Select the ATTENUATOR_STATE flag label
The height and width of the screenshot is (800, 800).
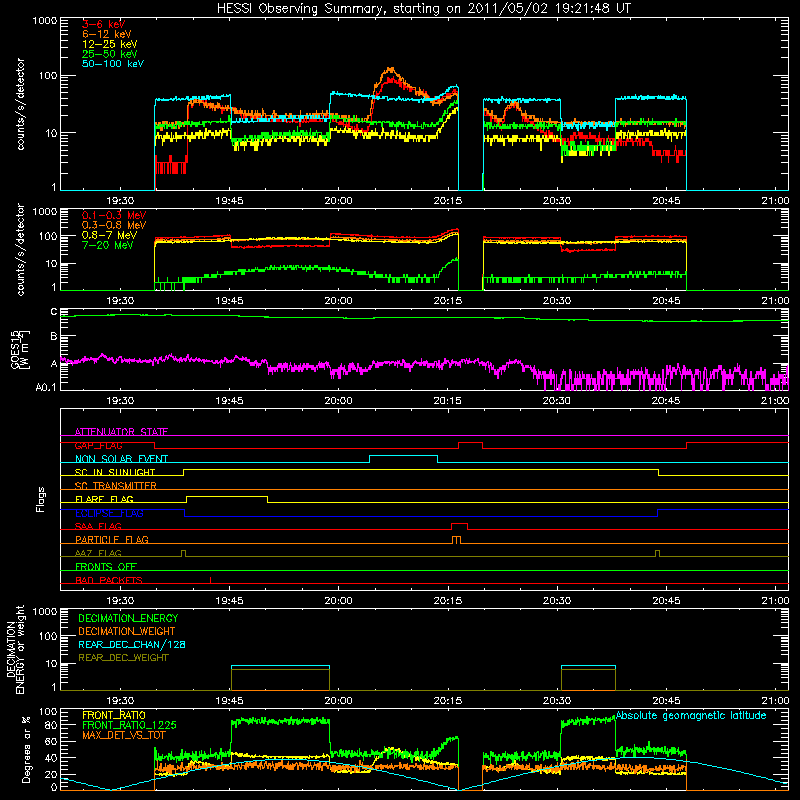click(121, 432)
